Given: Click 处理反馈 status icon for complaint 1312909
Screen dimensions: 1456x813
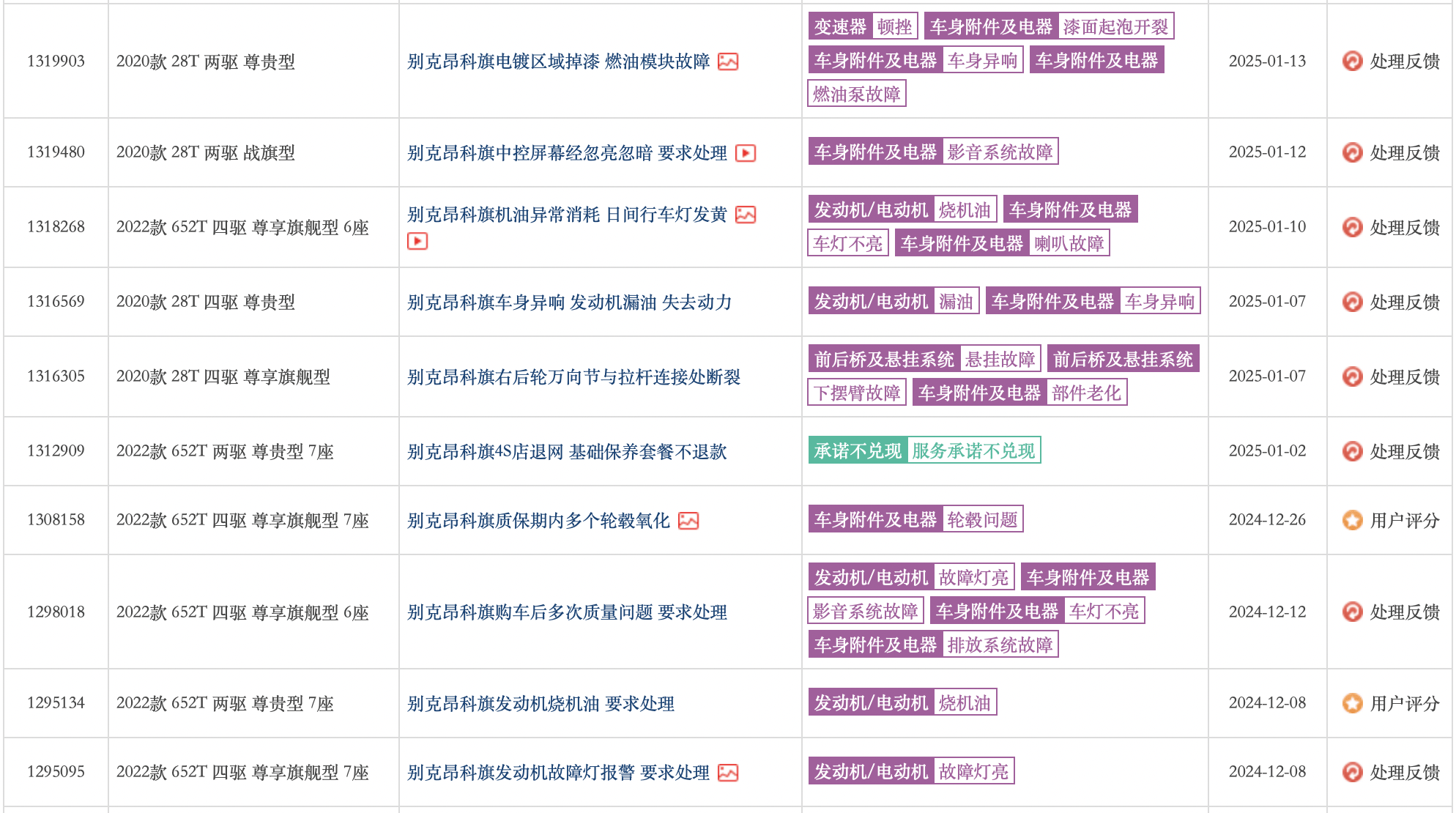Looking at the screenshot, I should click(x=1352, y=451).
